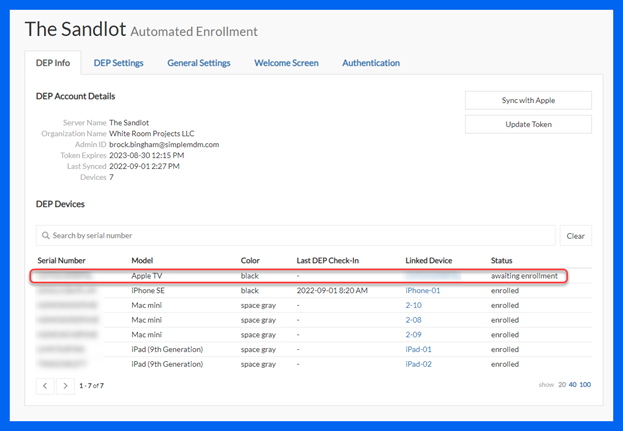
Task: Click the White Room Projects LLC organization name
Action: coord(152,133)
